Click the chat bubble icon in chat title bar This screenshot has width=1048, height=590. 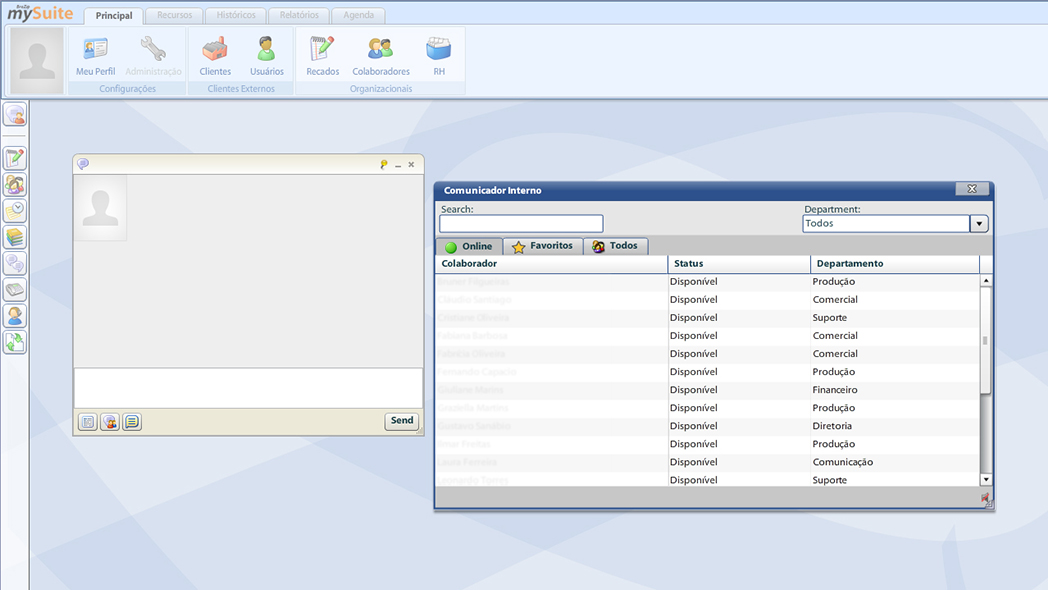coord(83,164)
